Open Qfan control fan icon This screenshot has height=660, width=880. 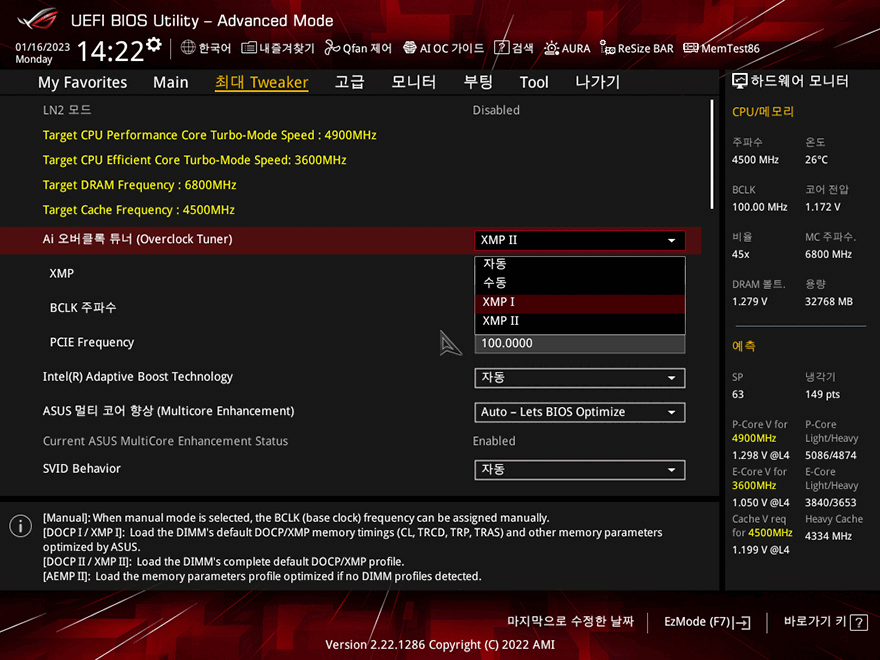[332, 48]
